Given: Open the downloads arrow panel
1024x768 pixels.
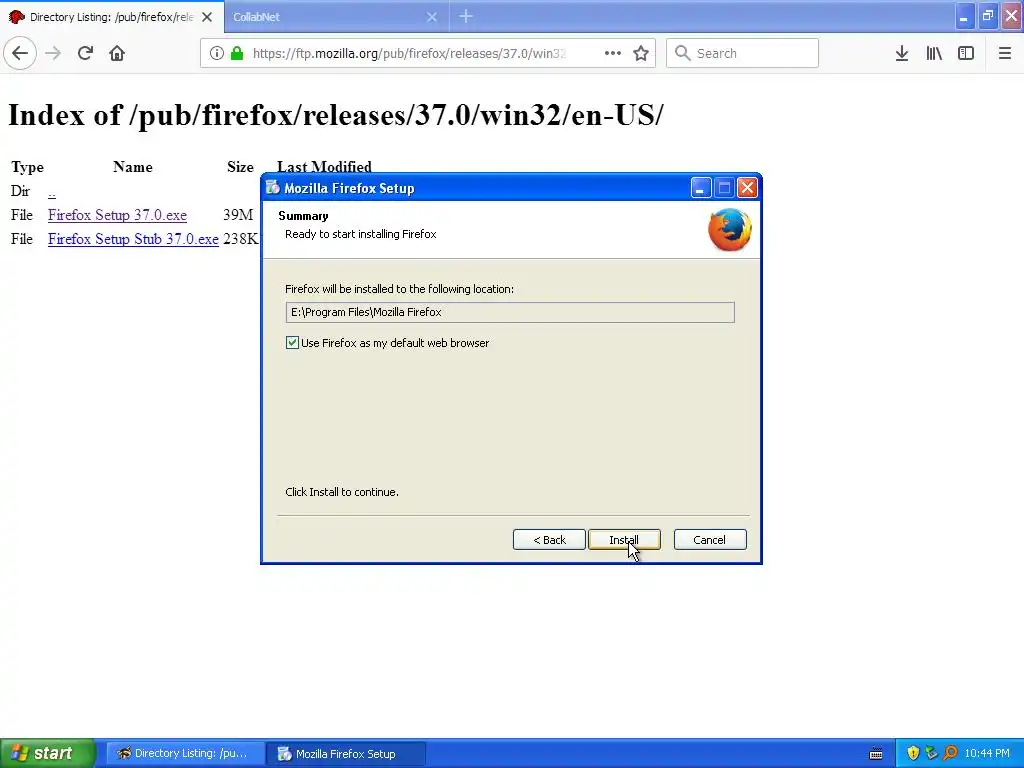Looking at the screenshot, I should [902, 53].
